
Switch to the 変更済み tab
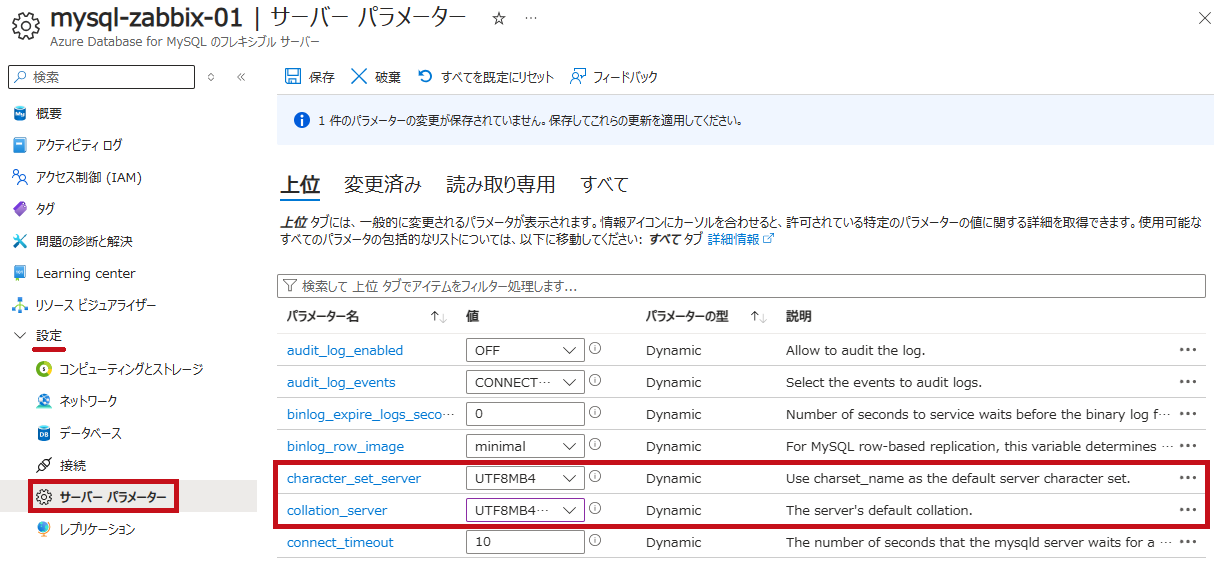coord(383,185)
